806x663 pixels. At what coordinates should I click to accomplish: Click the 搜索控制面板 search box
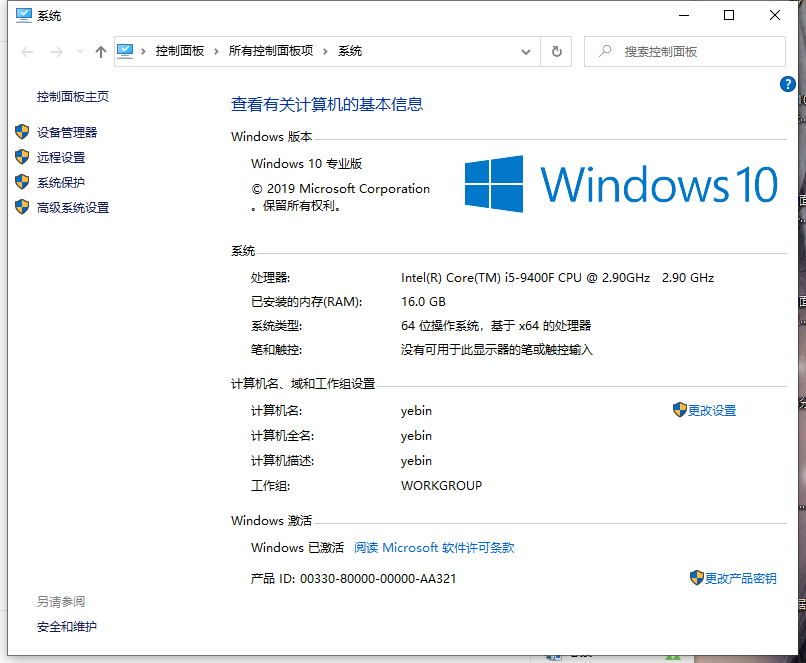[x=685, y=51]
